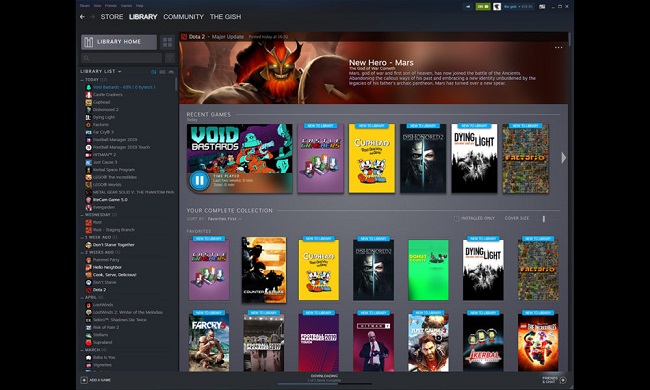Open THE GISH profile tab

pos(225,17)
